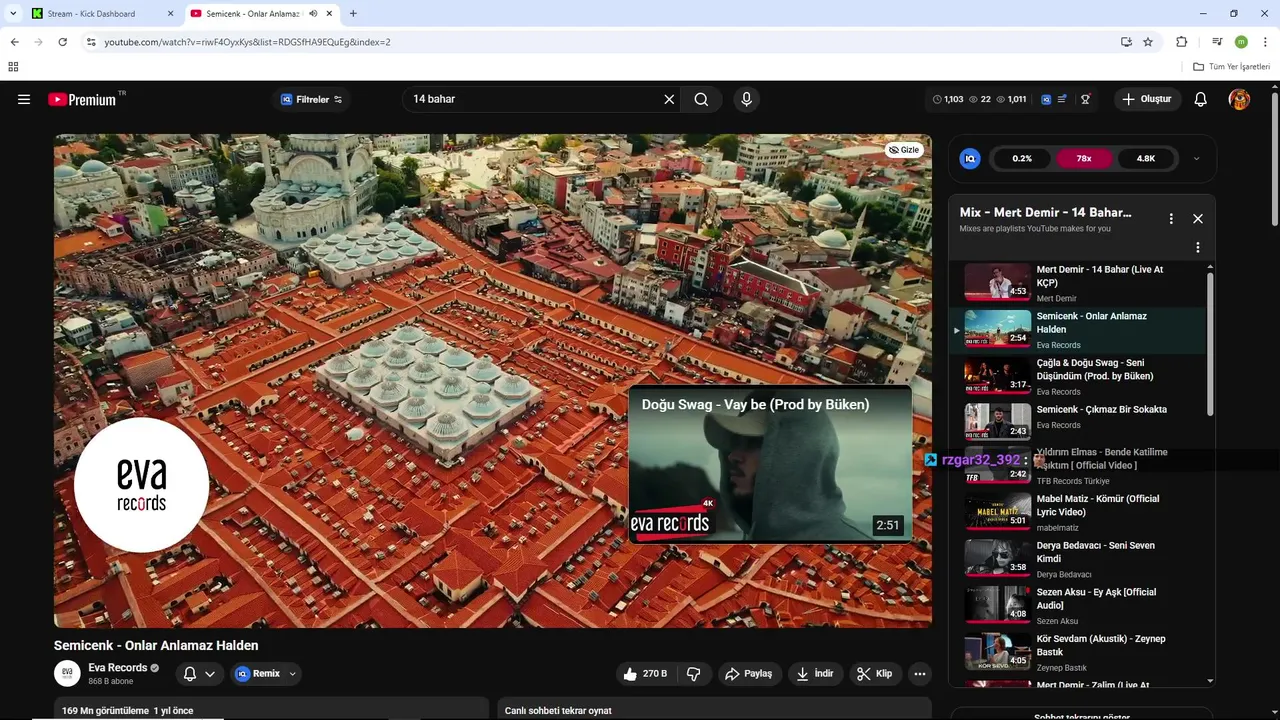Screen dimensions: 1280x720
Task: Click the browser address bar URL
Action: click(247, 42)
